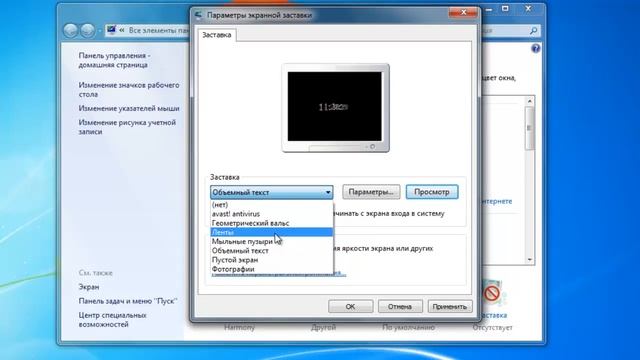The height and width of the screenshot is (360, 640).
Task: Select "Геометрический вальс" screensaver
Action: (x=271, y=223)
